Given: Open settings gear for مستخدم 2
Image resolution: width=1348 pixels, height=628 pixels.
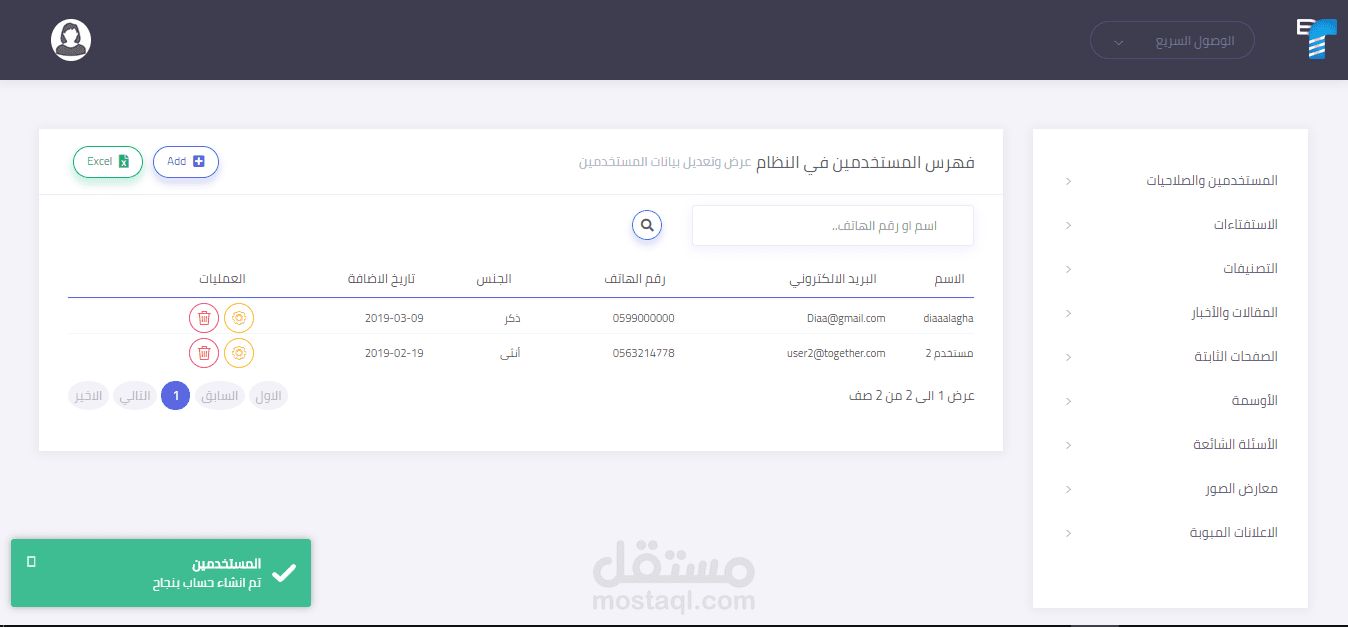Looking at the screenshot, I should click(x=238, y=352).
